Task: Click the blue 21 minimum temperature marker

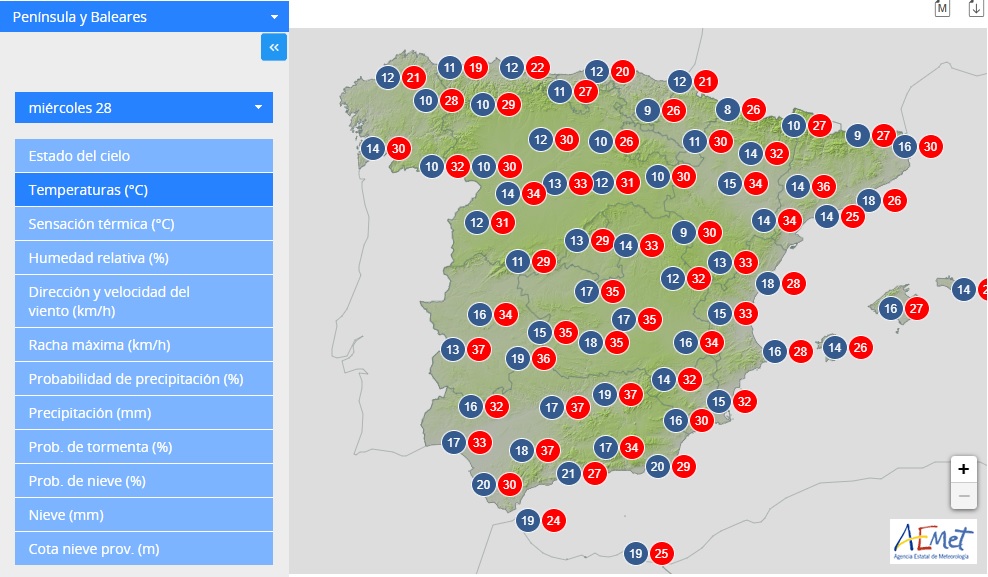Action: click(x=569, y=474)
